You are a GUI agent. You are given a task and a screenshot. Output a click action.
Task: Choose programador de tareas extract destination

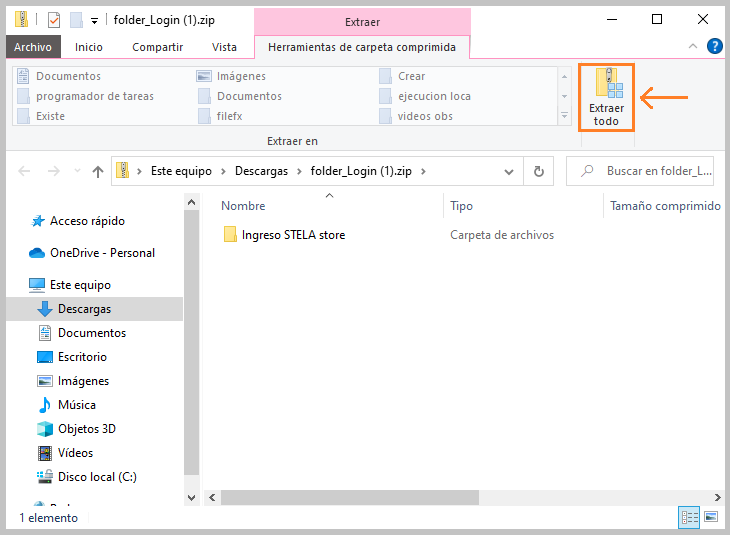[x=85, y=96]
